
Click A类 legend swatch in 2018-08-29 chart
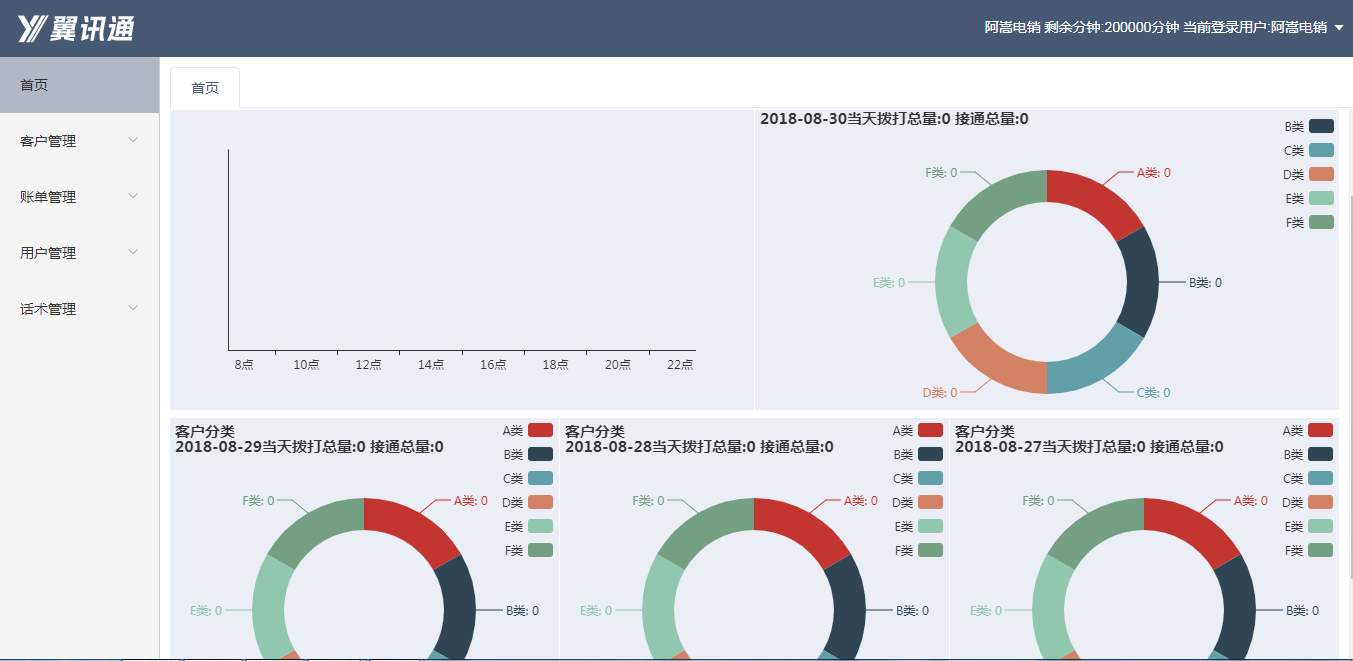coord(540,430)
